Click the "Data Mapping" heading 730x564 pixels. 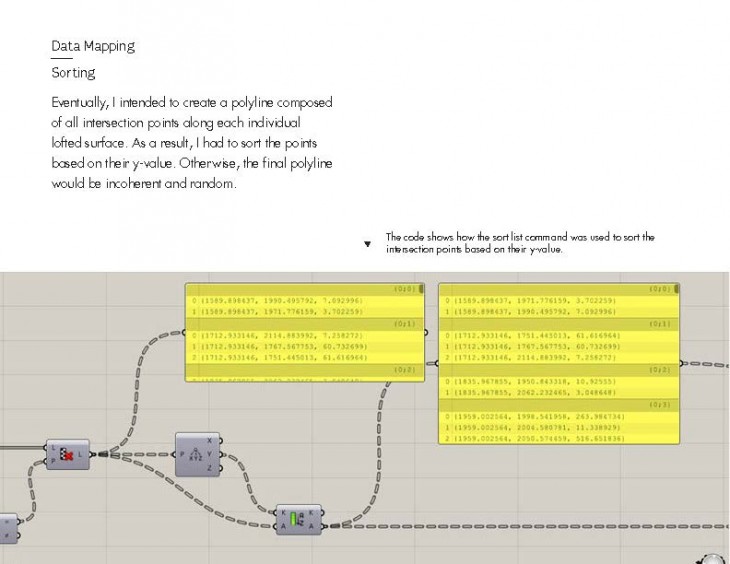(x=93, y=46)
